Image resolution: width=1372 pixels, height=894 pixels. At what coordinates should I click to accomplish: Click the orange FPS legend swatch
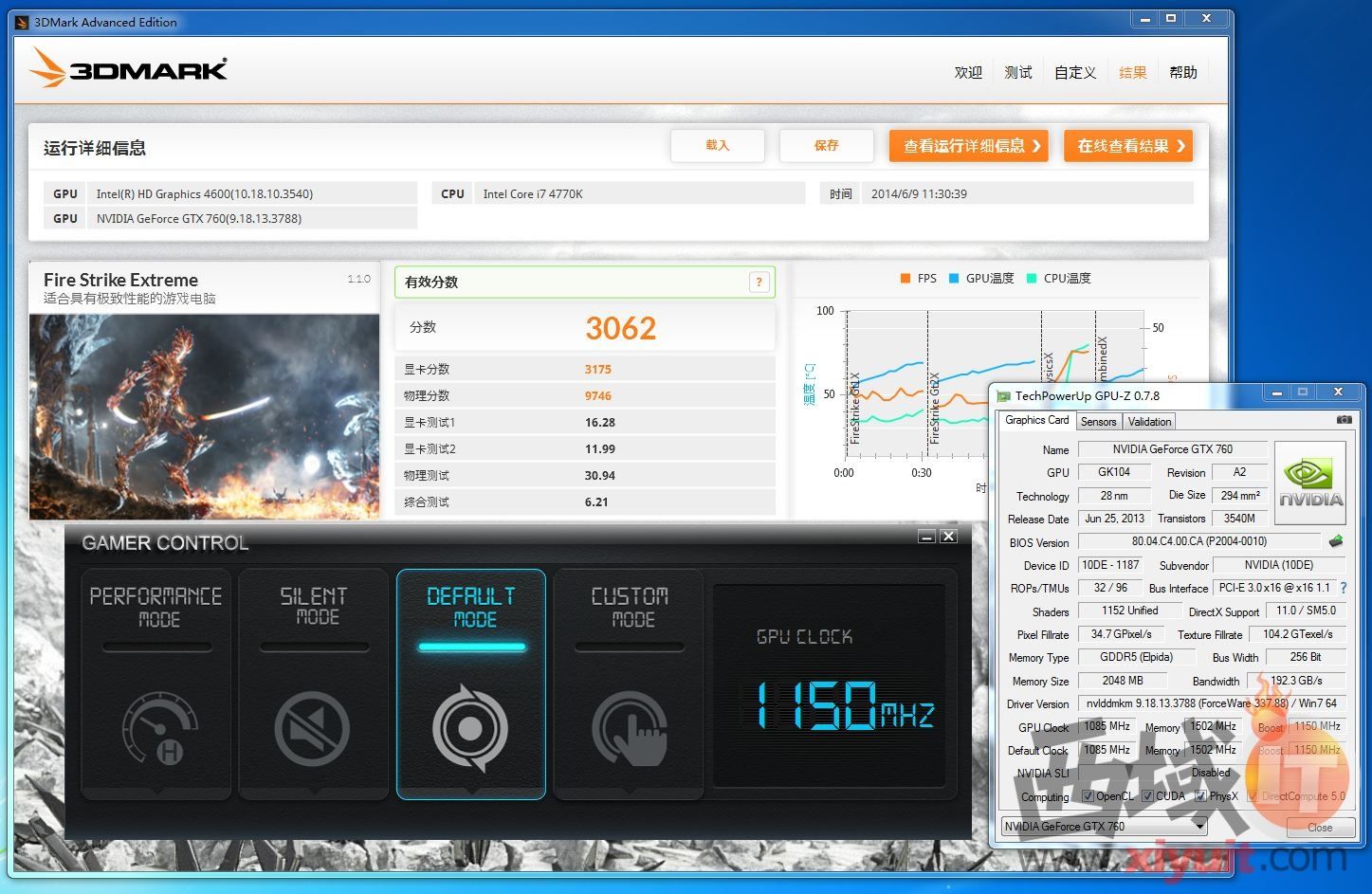click(x=905, y=278)
